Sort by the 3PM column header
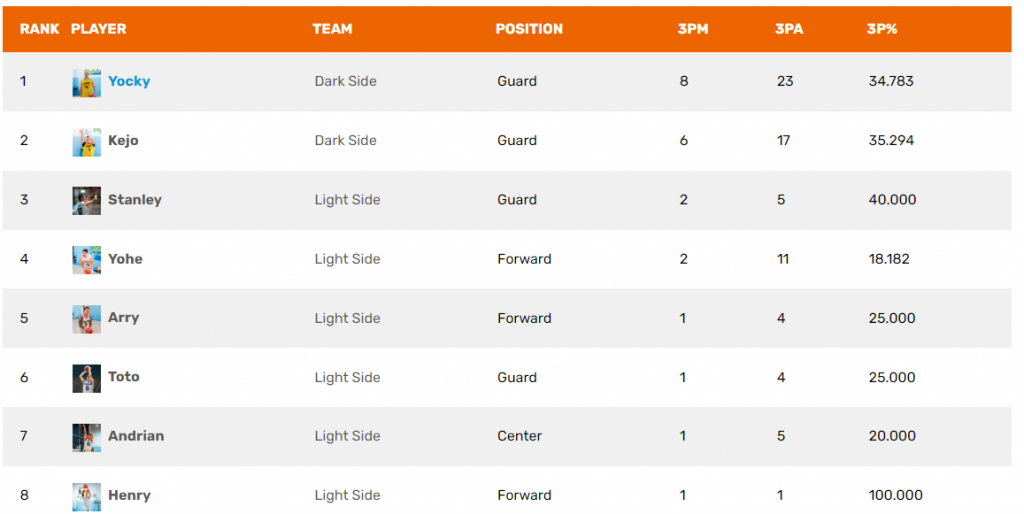1024x514 pixels. pos(692,29)
